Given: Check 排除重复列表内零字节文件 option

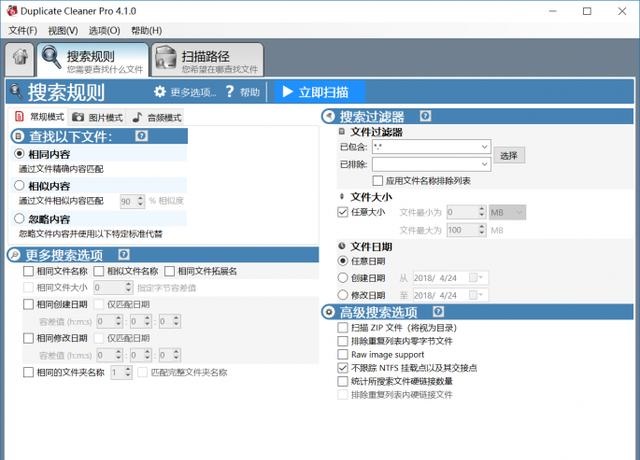Looking at the screenshot, I should click(x=342, y=341).
